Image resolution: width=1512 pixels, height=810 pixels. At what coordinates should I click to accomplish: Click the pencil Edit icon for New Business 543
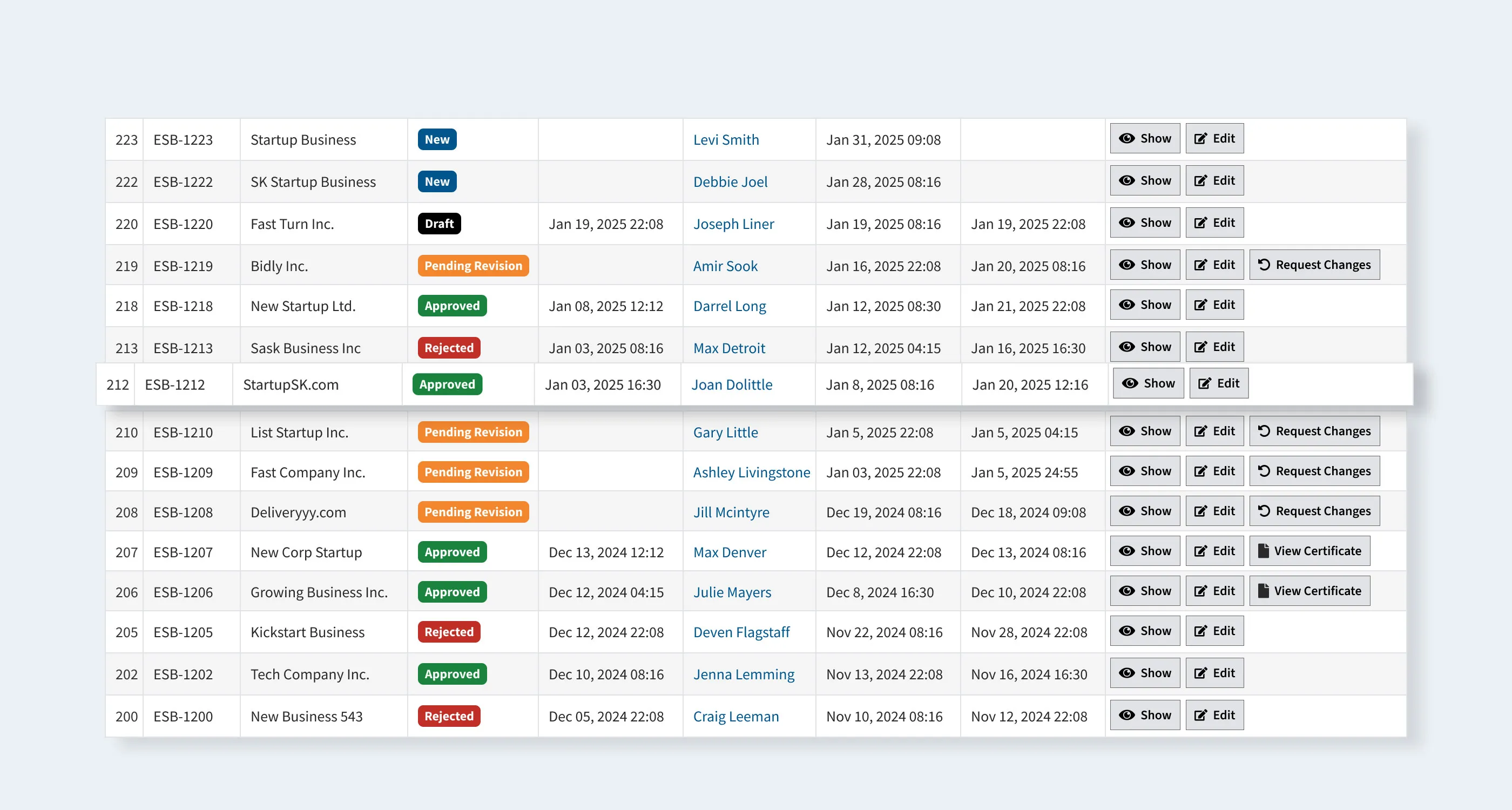click(1201, 715)
